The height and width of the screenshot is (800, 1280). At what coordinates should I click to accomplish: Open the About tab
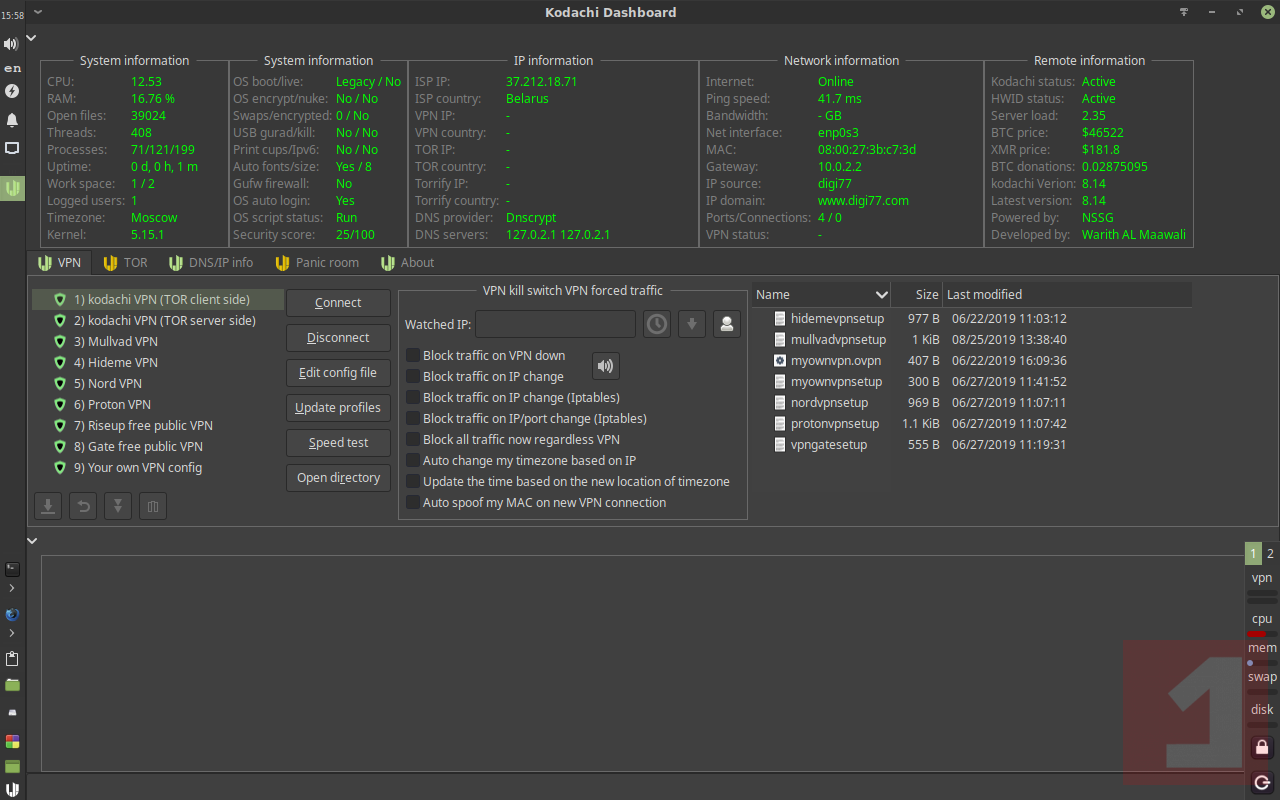pos(407,262)
